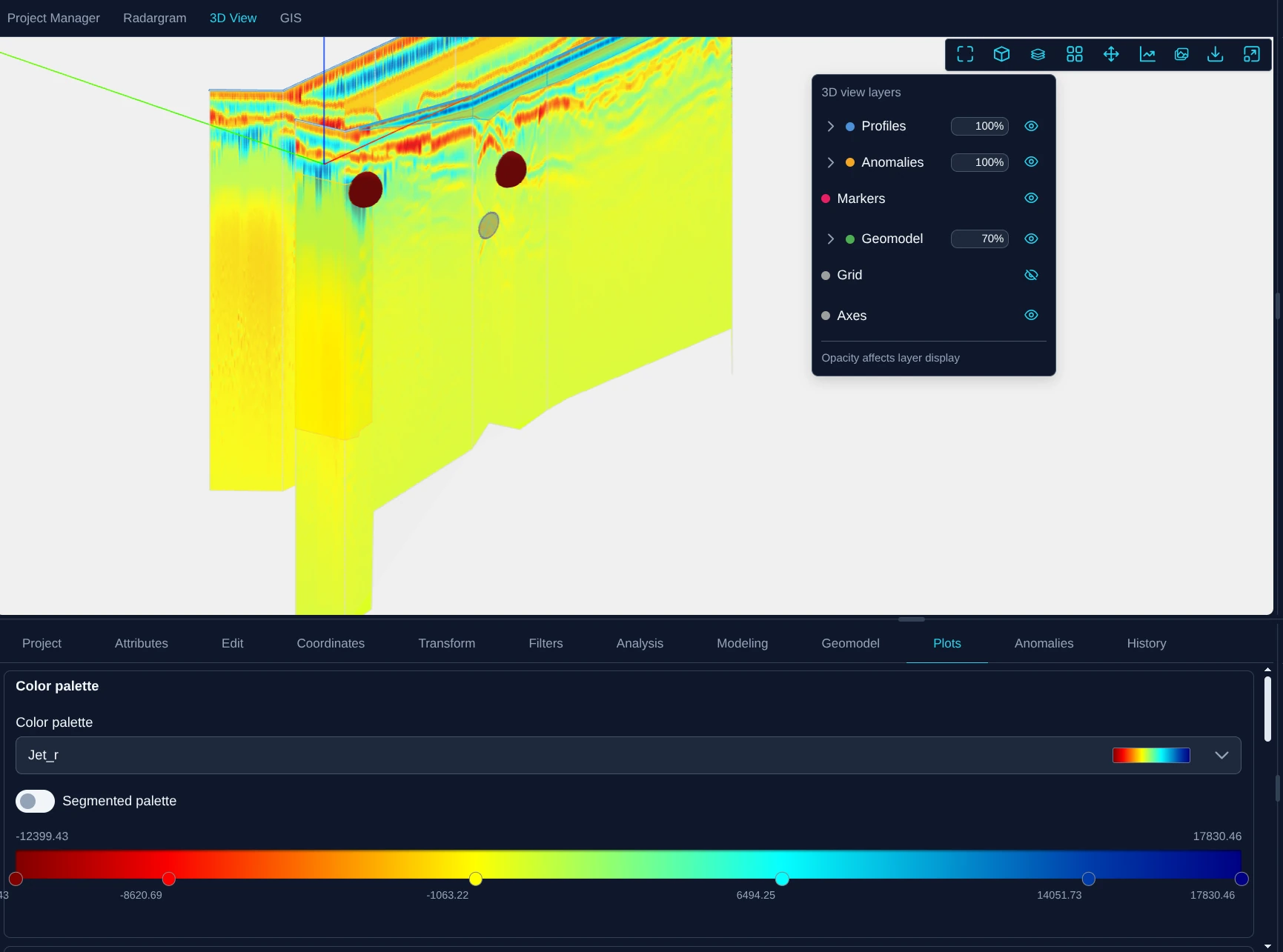Click the yellow color stop at -1063.22
The width and height of the screenshot is (1283, 952).
point(476,879)
